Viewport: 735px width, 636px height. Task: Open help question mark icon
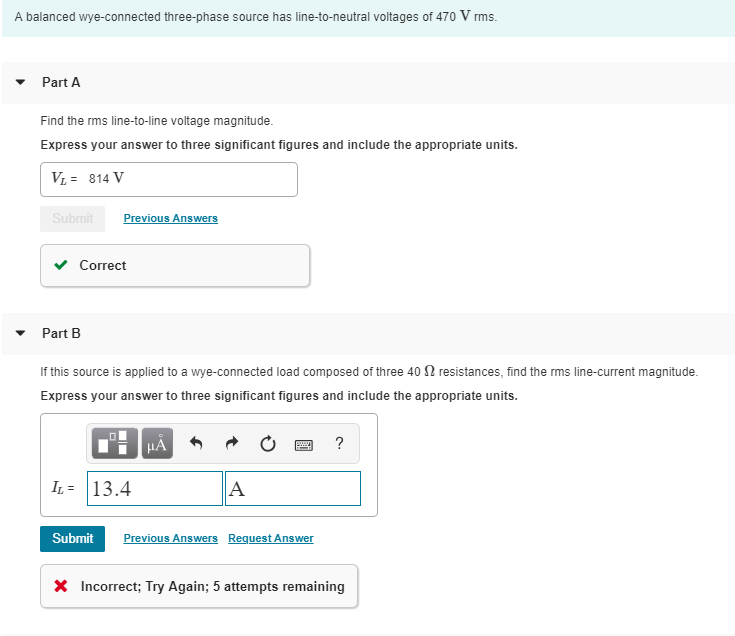[x=339, y=443]
